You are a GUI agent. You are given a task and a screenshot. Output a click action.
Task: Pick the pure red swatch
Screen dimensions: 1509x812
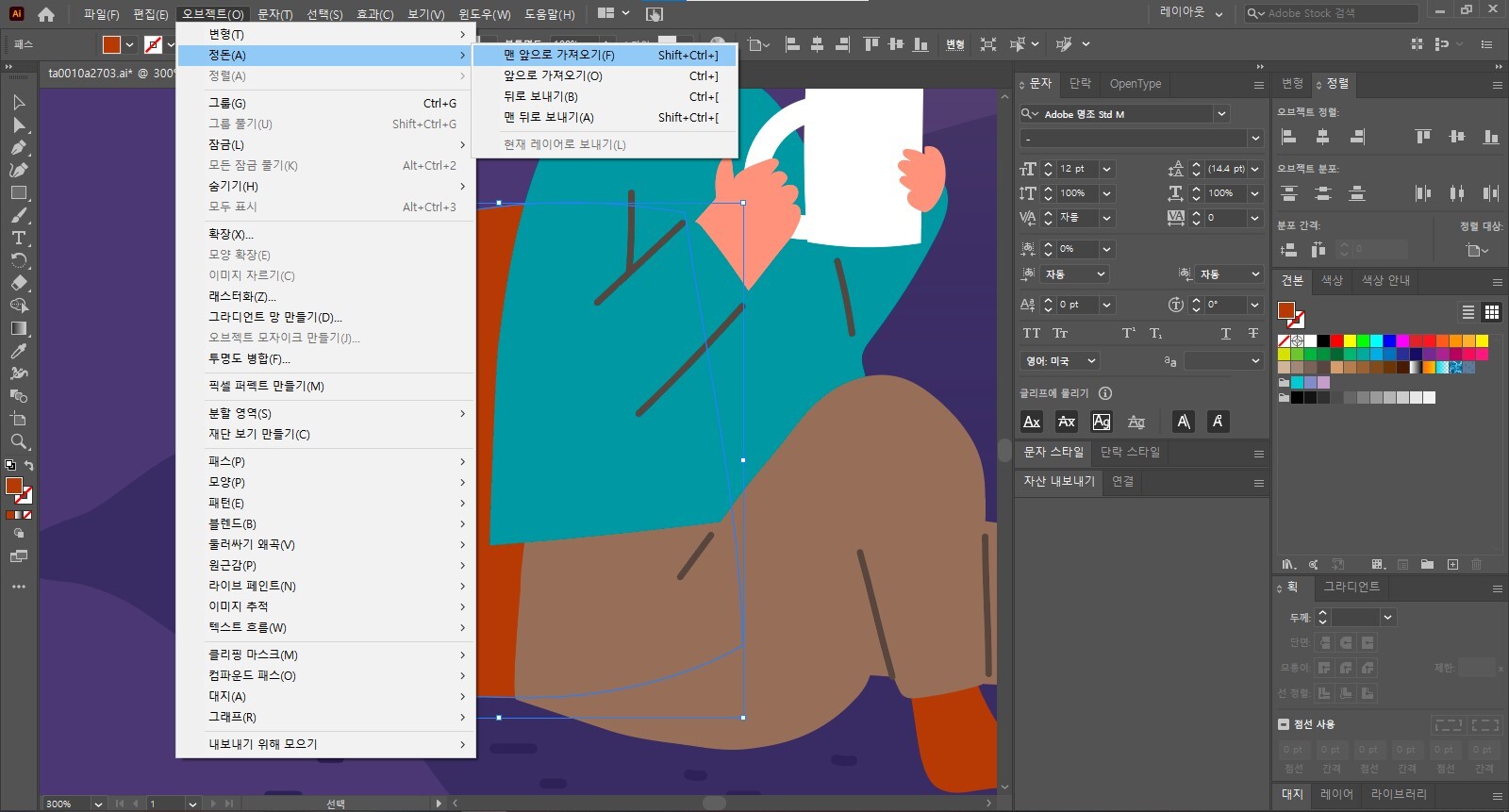1336,340
